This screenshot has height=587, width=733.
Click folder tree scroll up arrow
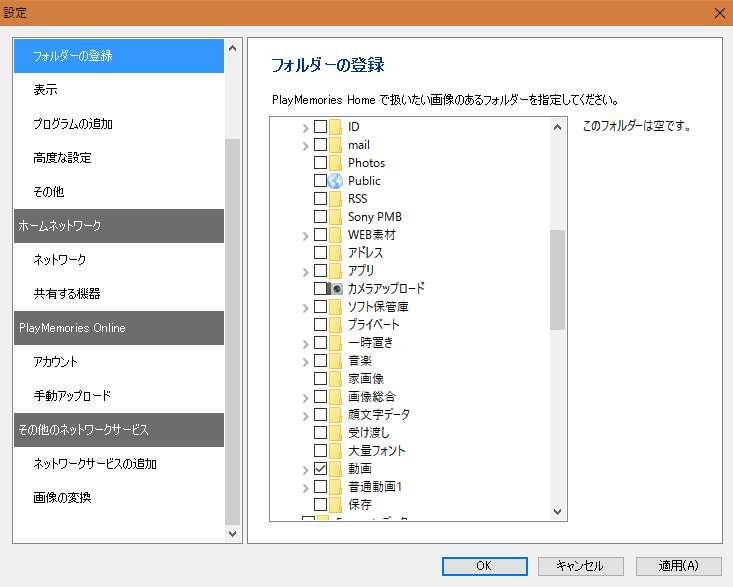coord(557,127)
